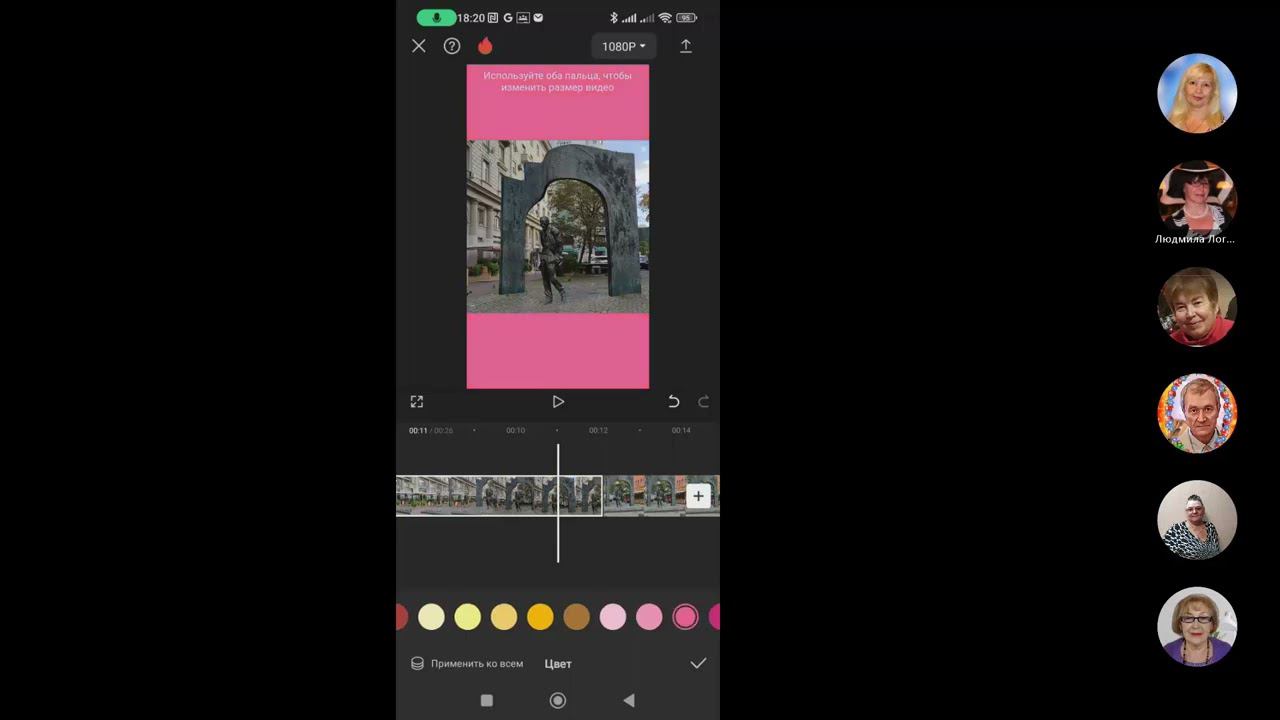Close the editor with the X icon
This screenshot has width=1280, height=720.
419,46
